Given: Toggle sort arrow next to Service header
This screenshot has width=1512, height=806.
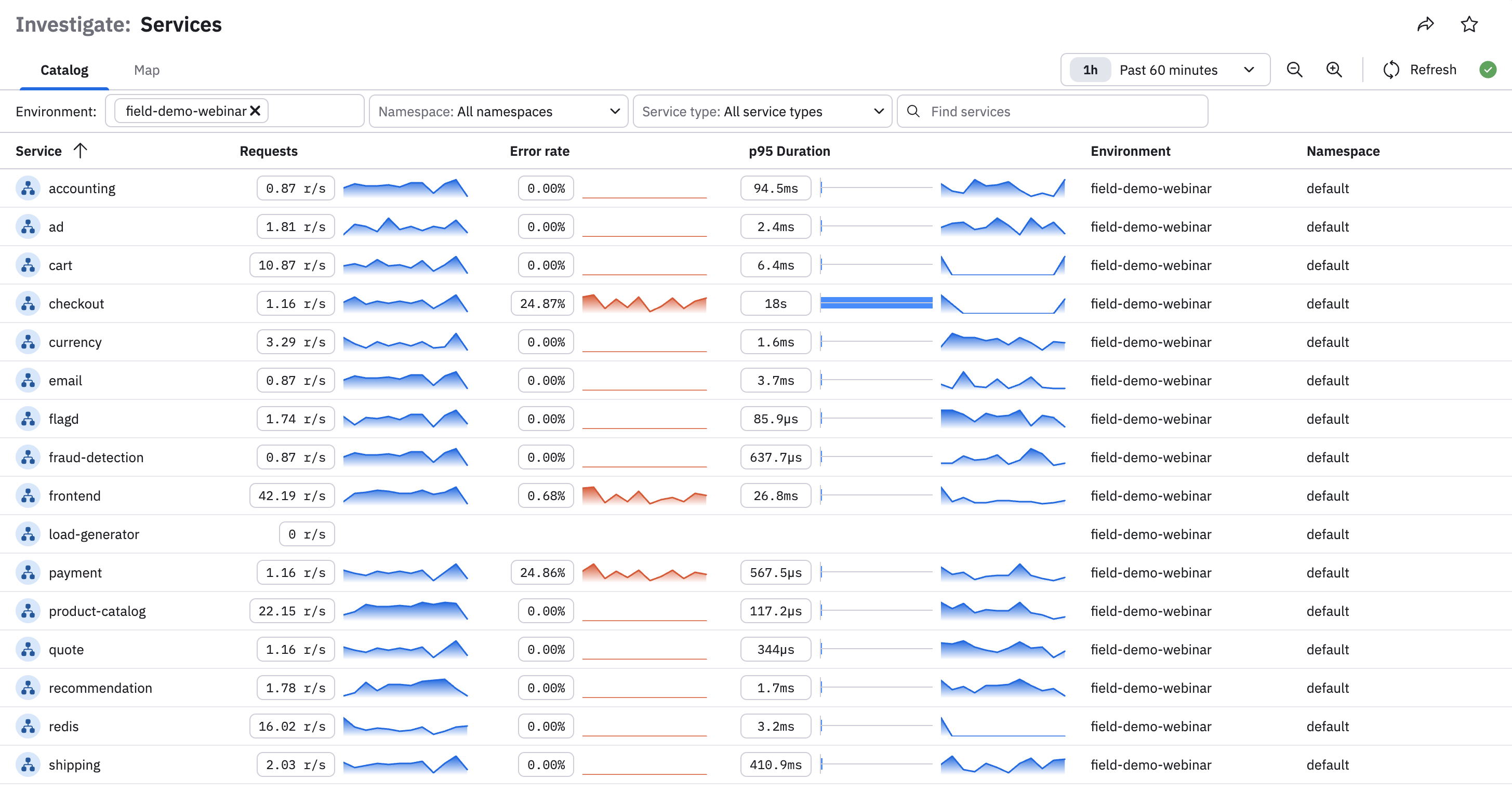Looking at the screenshot, I should click(81, 151).
